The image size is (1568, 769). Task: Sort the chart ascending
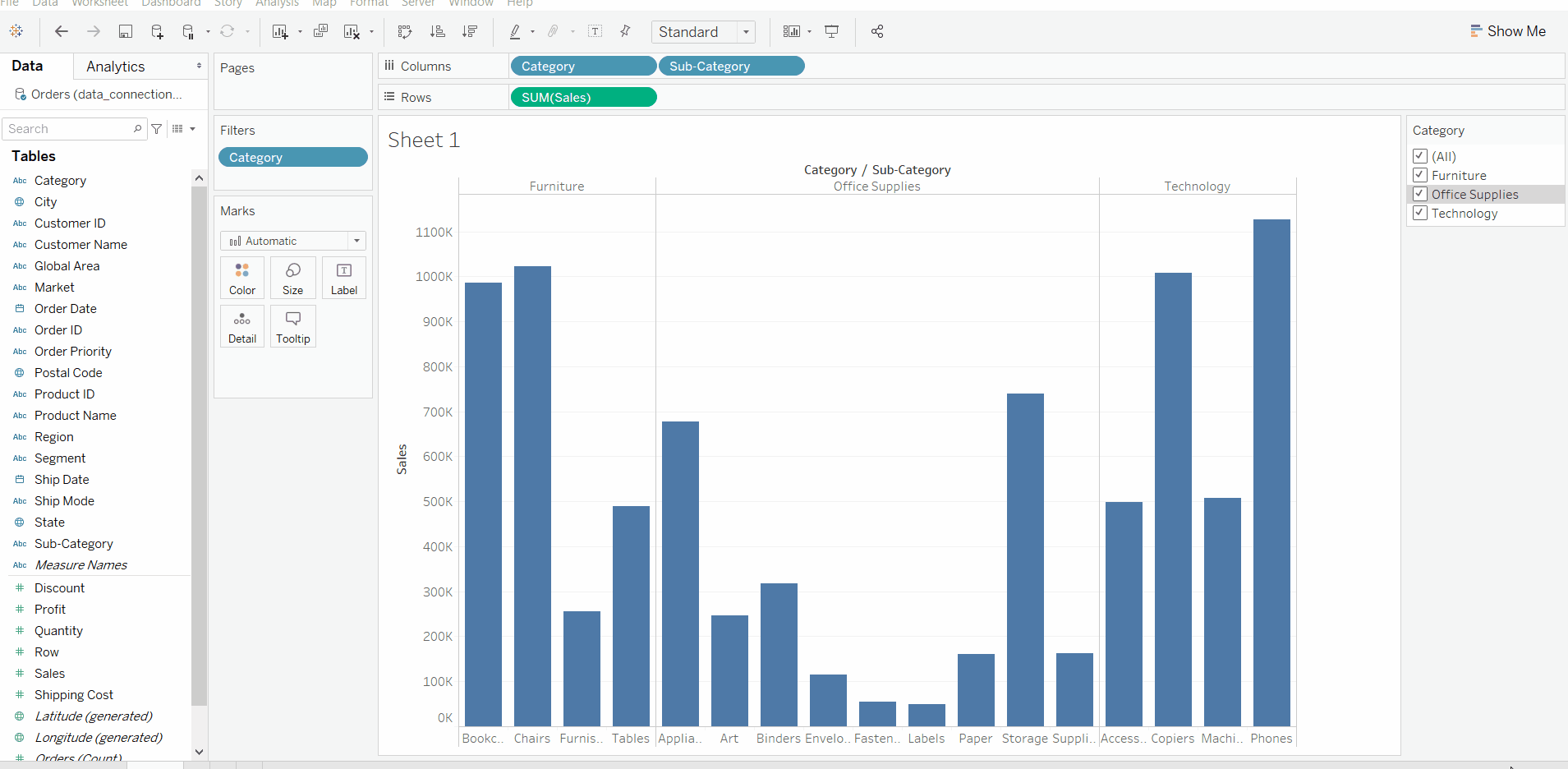[439, 31]
